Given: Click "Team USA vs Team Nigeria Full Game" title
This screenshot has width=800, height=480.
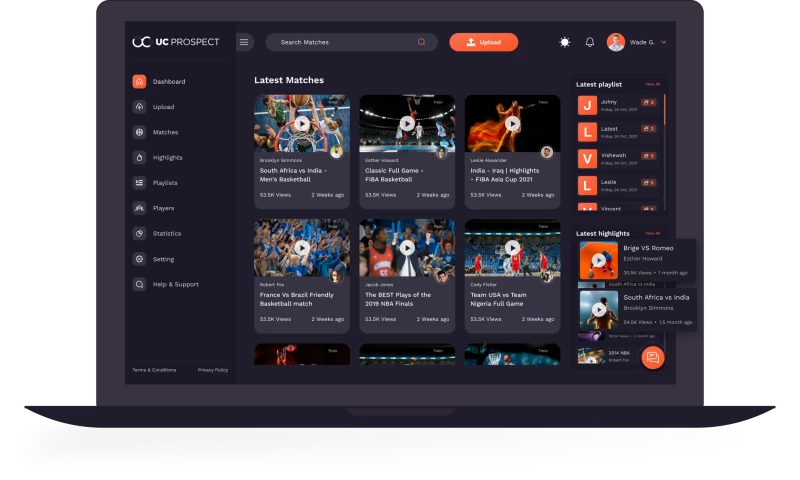Looking at the screenshot, I should [498, 299].
